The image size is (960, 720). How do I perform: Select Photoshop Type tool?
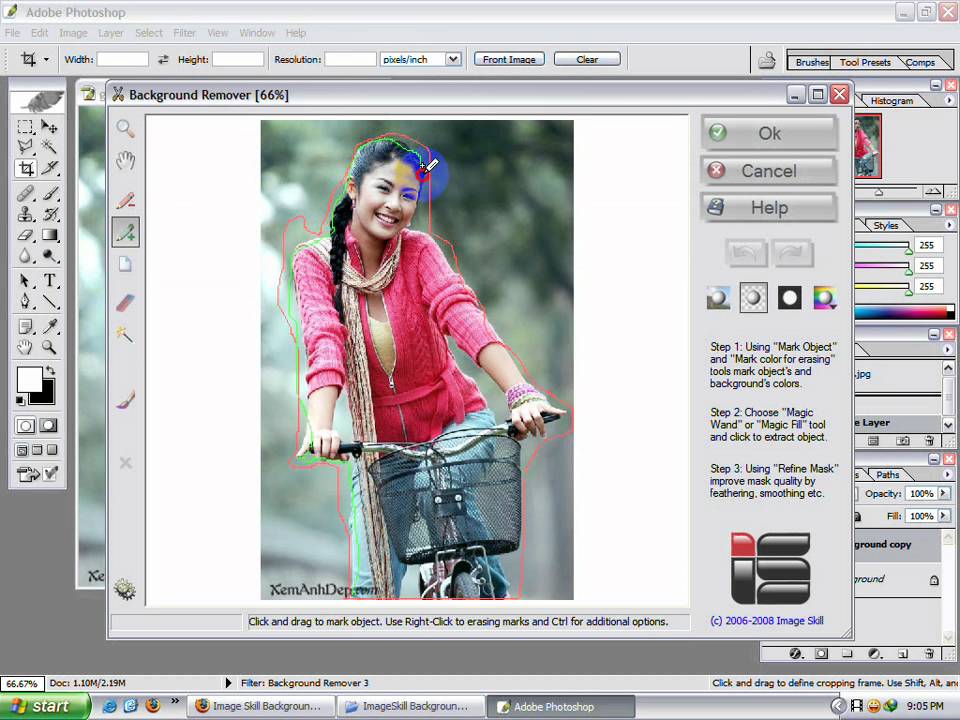pyautogui.click(x=50, y=280)
